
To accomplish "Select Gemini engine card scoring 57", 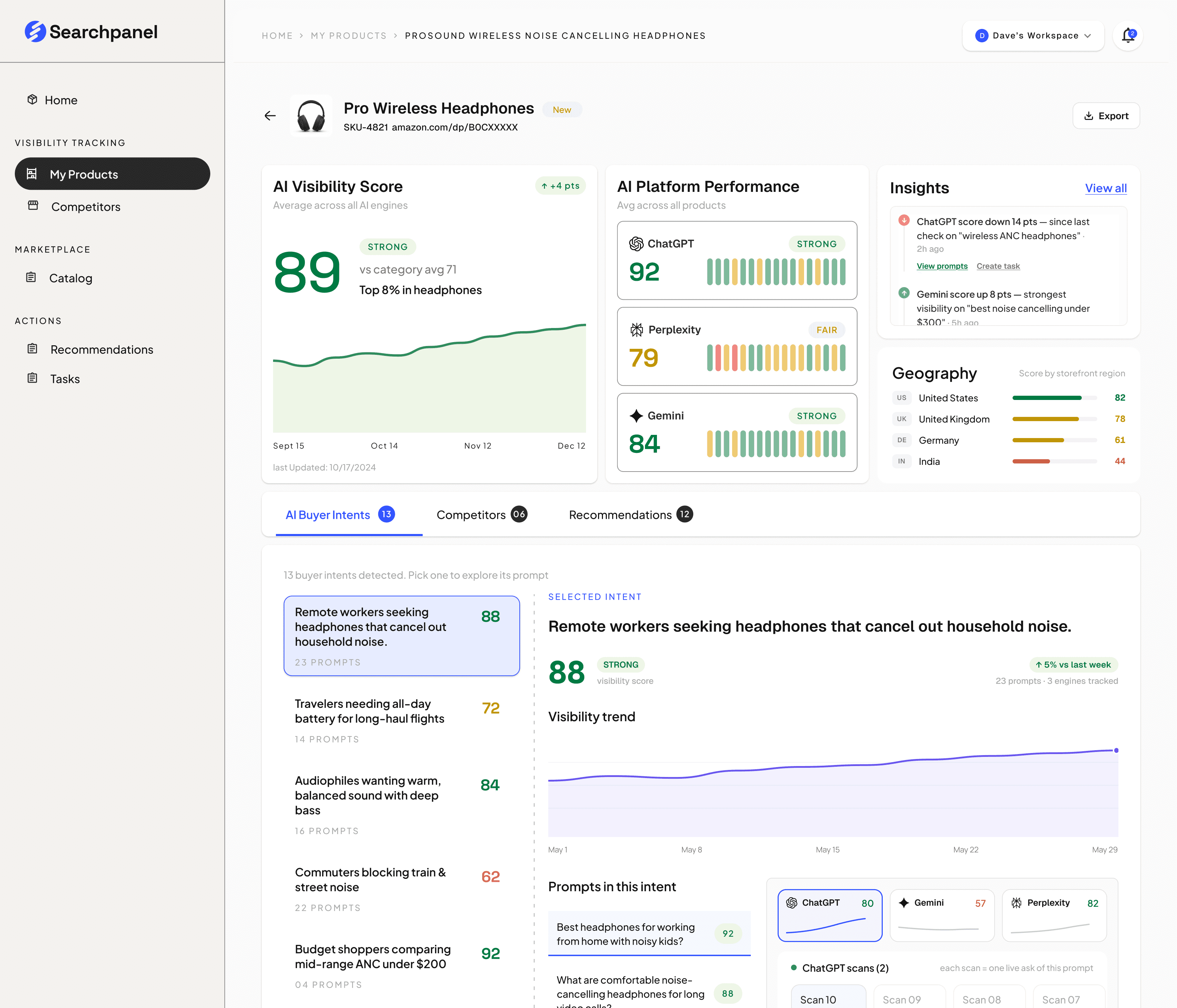I will (942, 916).
